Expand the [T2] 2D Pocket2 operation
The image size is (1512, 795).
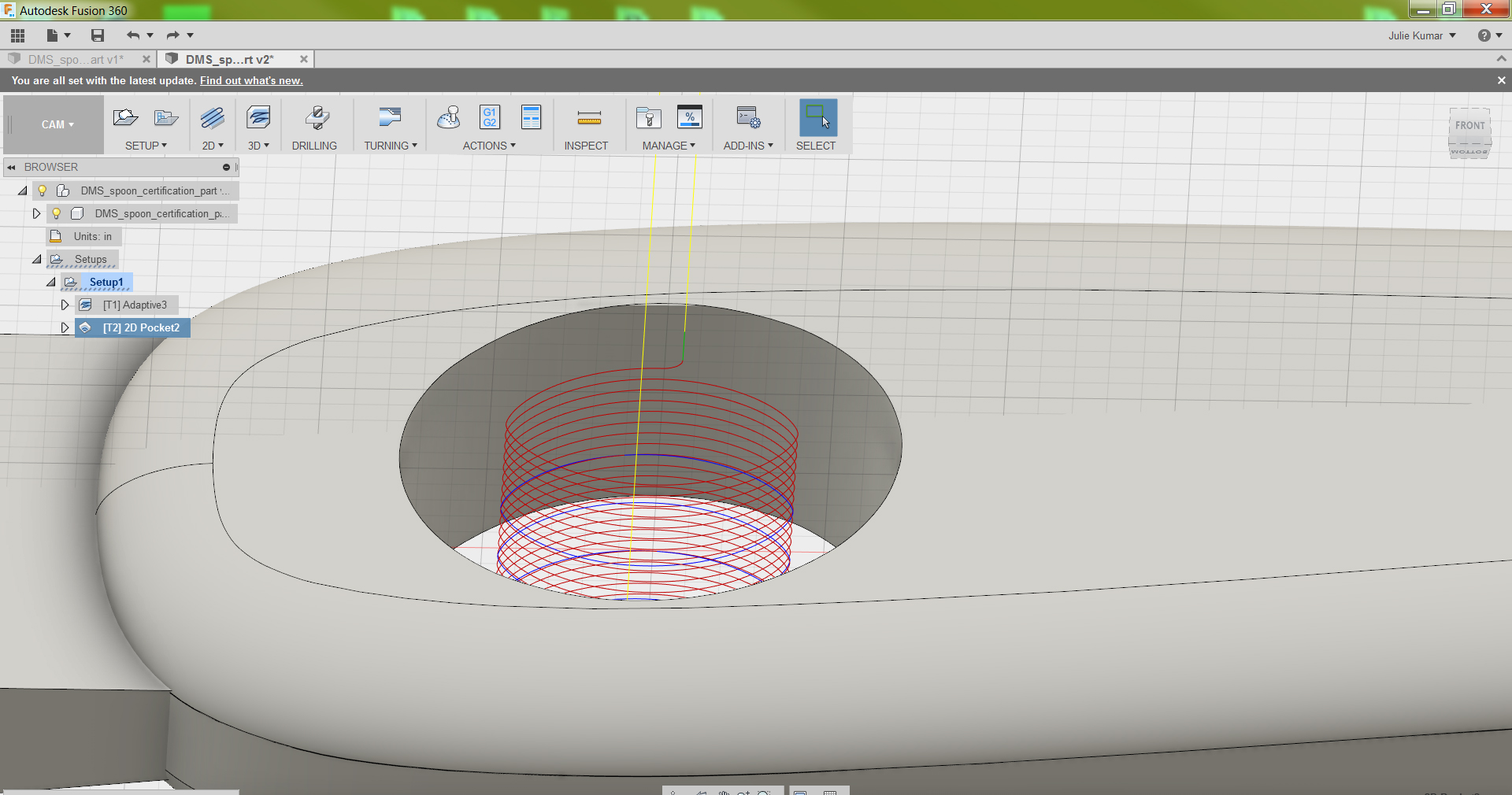[x=65, y=327]
